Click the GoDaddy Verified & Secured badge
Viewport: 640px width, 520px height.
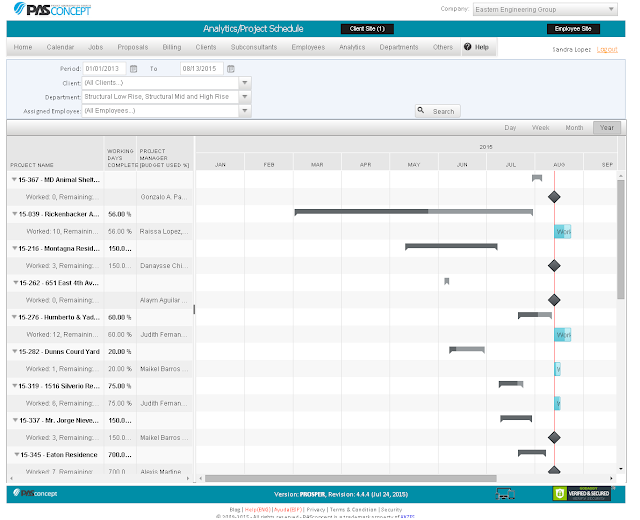click(582, 493)
